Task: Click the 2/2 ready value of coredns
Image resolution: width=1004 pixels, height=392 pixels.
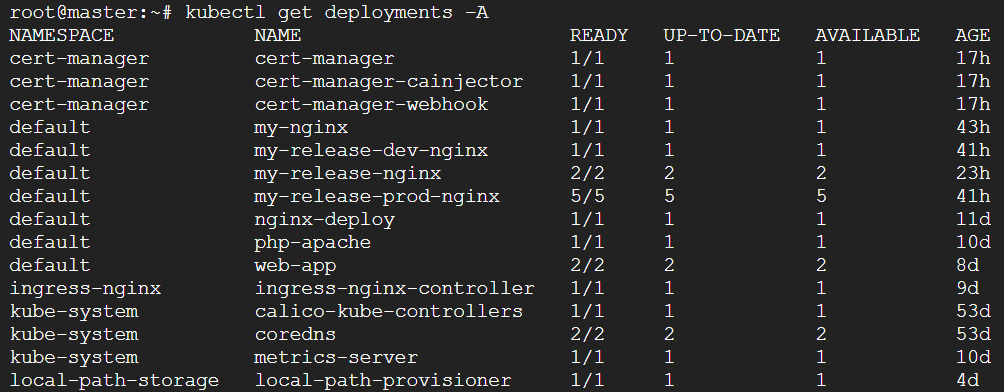Action: click(587, 334)
